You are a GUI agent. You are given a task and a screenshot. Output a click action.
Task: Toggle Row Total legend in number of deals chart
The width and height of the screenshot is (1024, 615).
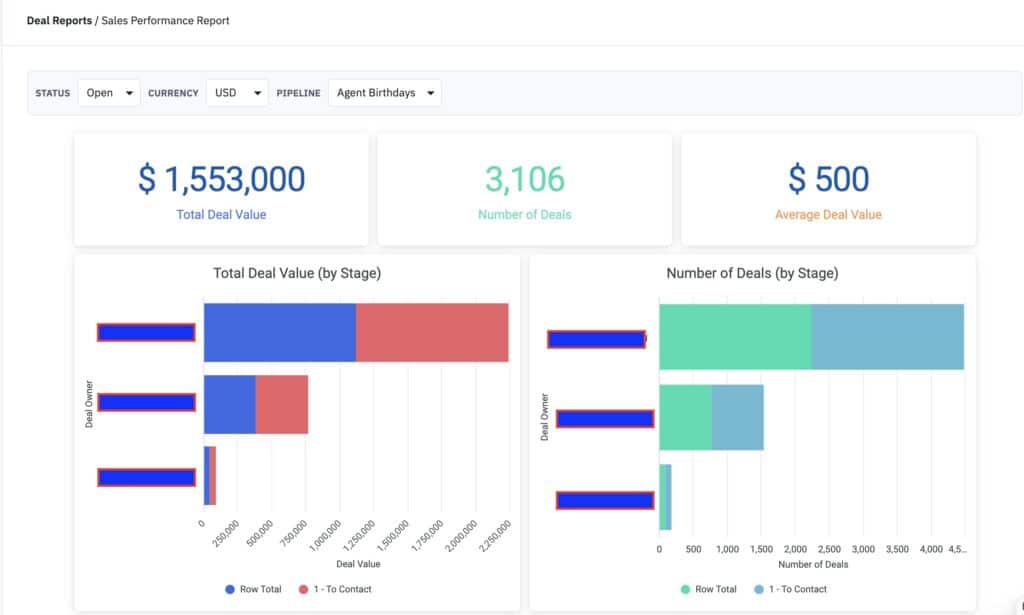click(x=709, y=589)
